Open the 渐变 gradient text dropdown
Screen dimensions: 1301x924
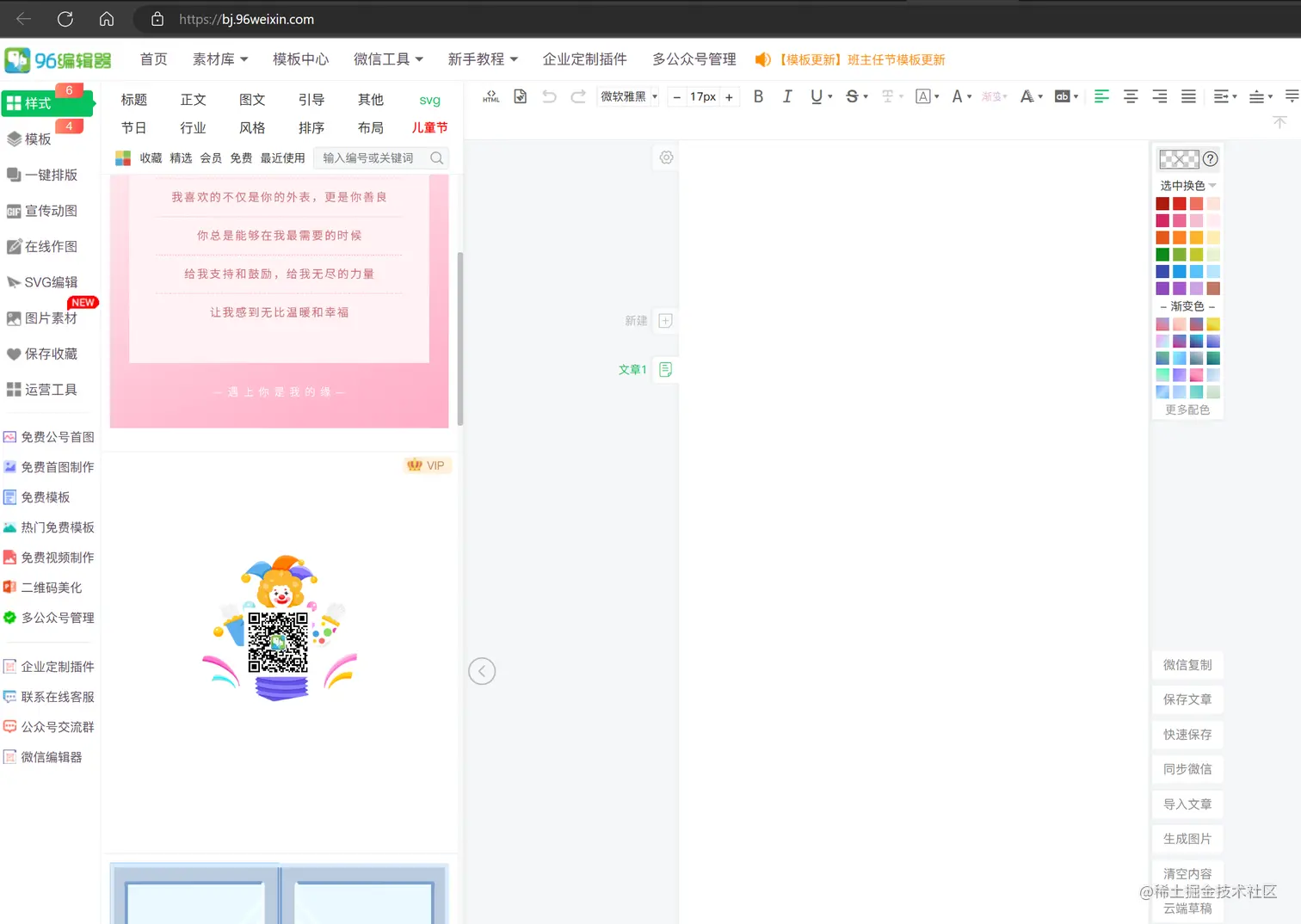click(995, 96)
